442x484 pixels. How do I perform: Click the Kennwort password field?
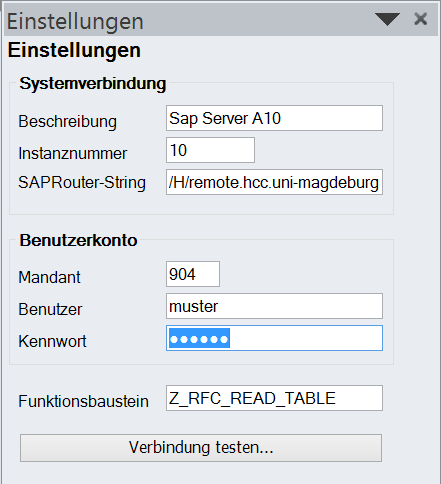tap(274, 338)
